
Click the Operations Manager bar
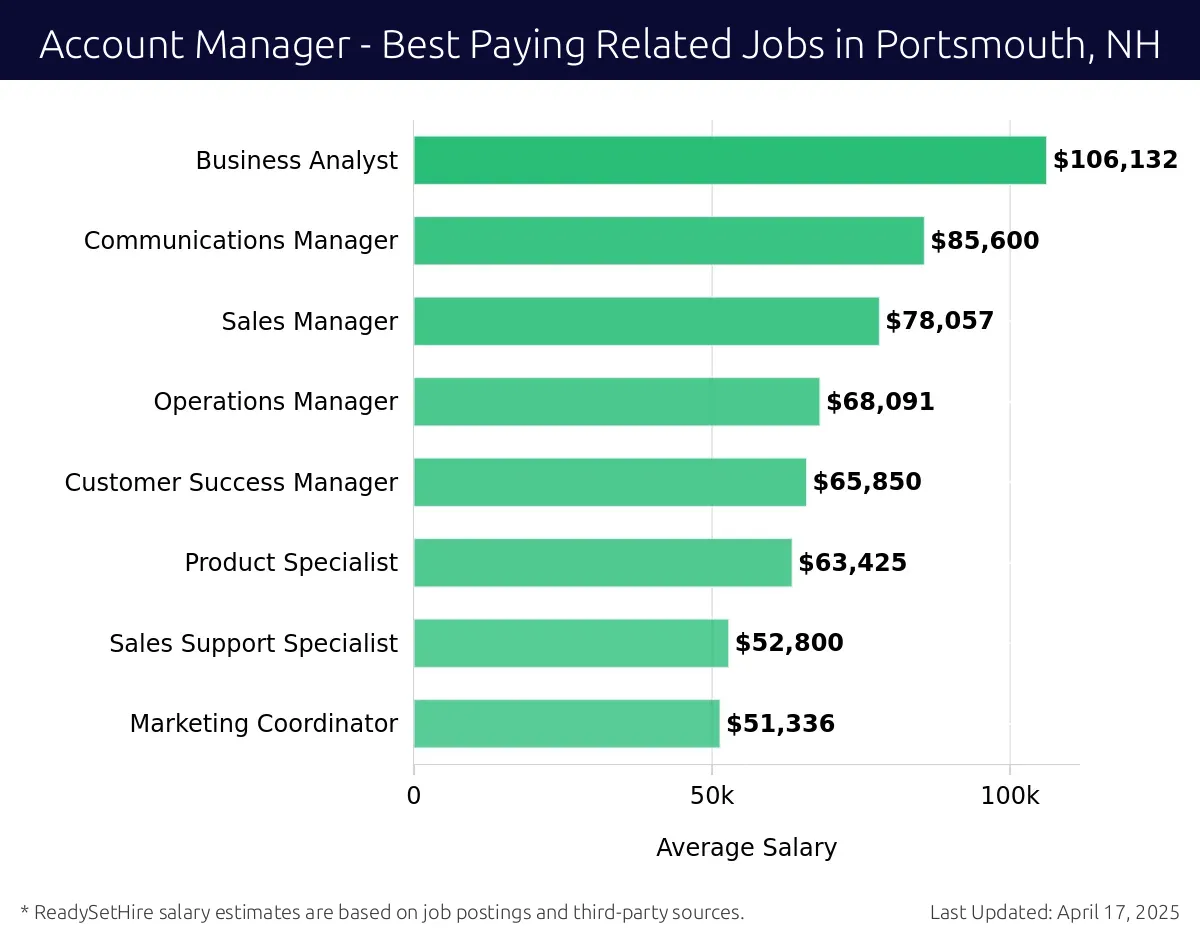(x=616, y=402)
